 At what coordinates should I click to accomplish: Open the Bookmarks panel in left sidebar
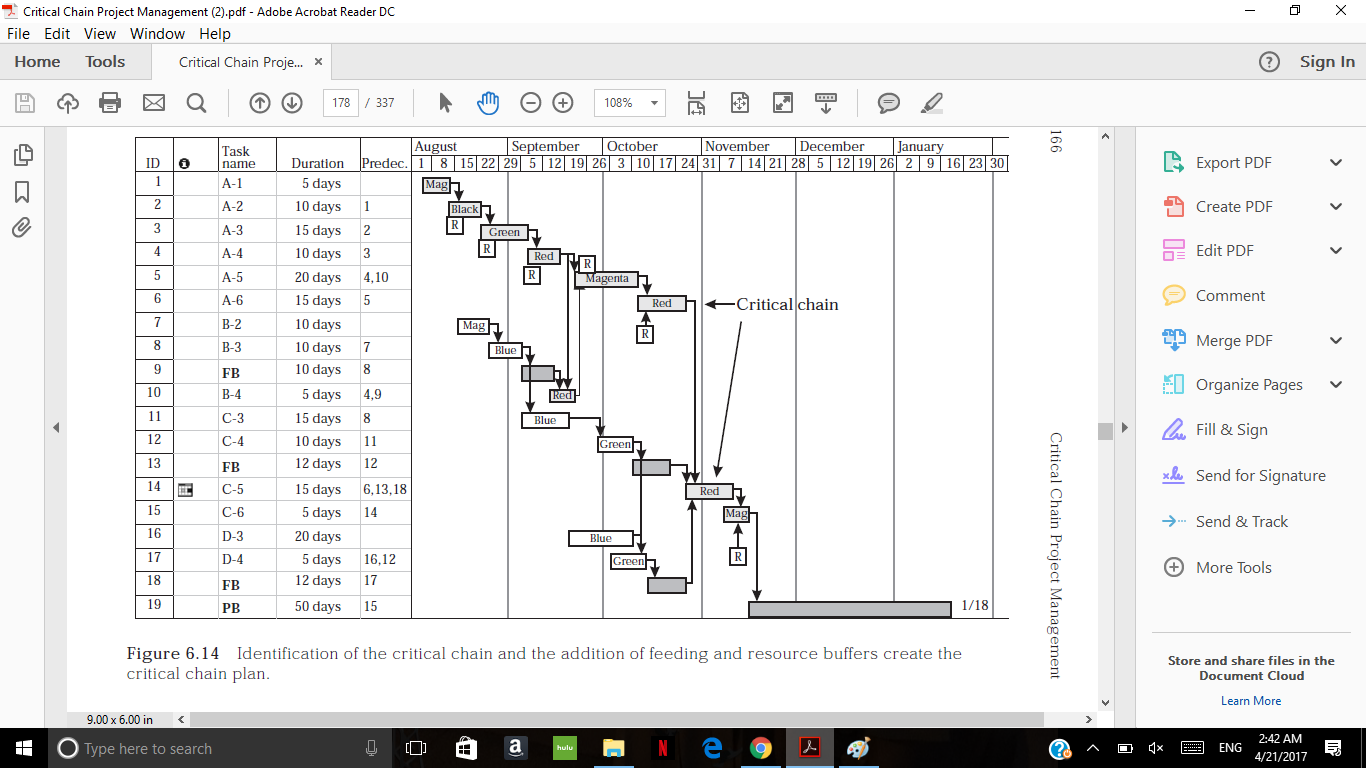[22, 192]
